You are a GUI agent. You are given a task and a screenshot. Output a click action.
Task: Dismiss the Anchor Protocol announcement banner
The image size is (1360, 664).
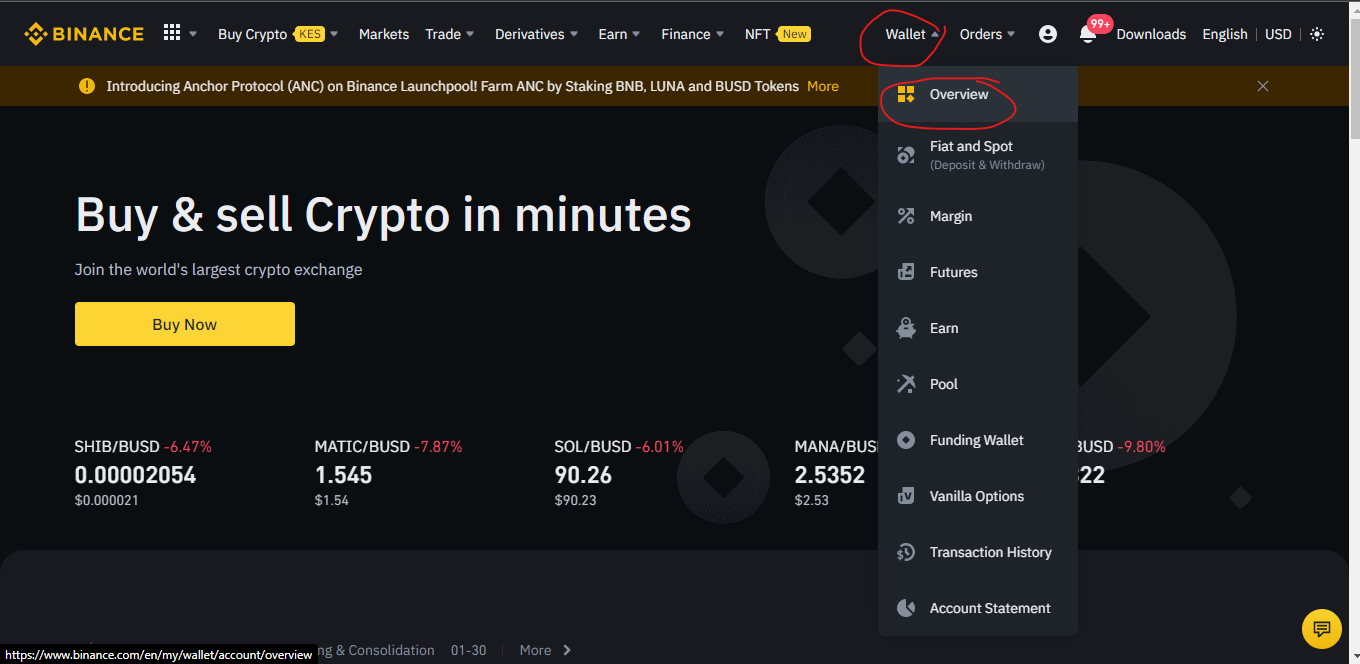[x=1263, y=86]
